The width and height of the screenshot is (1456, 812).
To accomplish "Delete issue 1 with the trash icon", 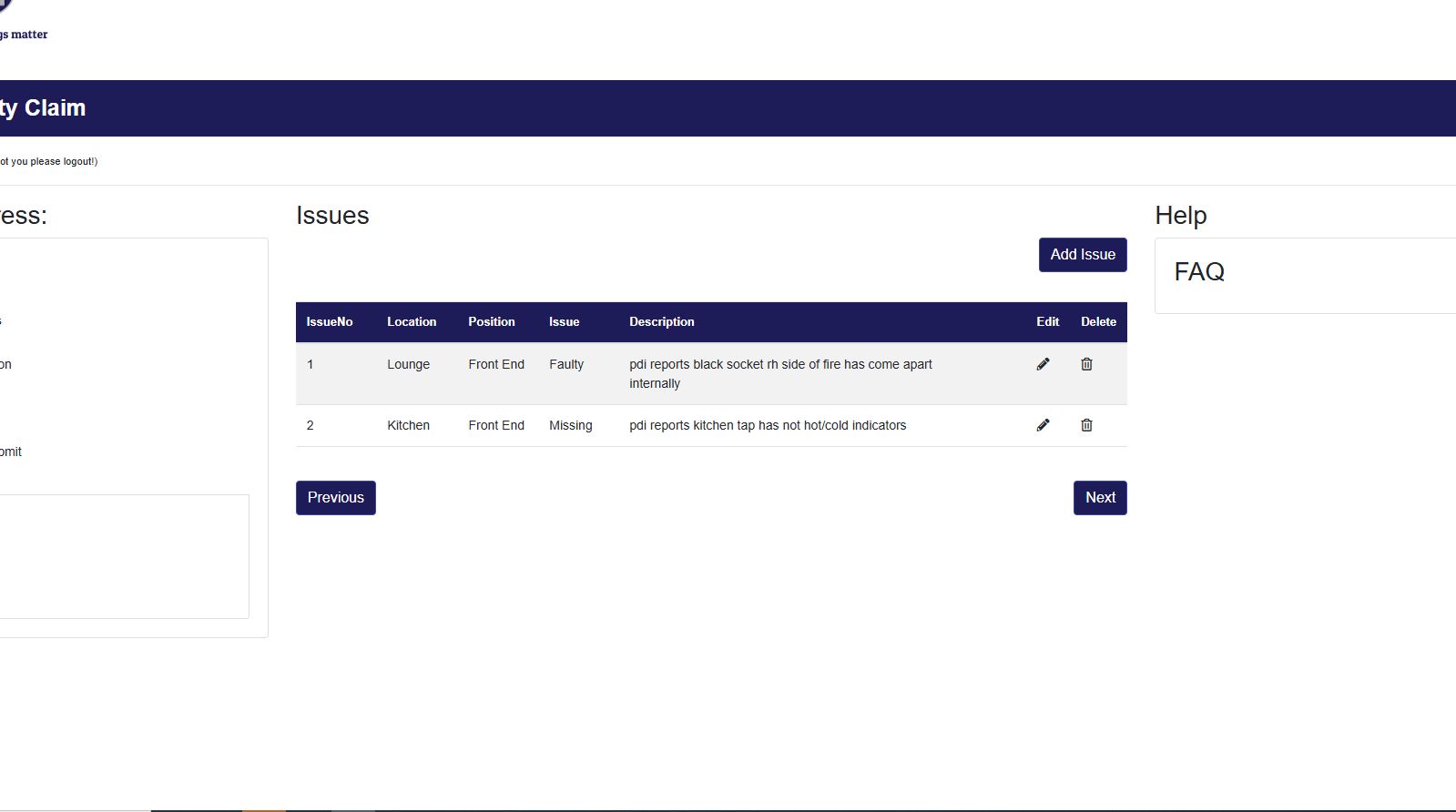I will click(x=1086, y=364).
